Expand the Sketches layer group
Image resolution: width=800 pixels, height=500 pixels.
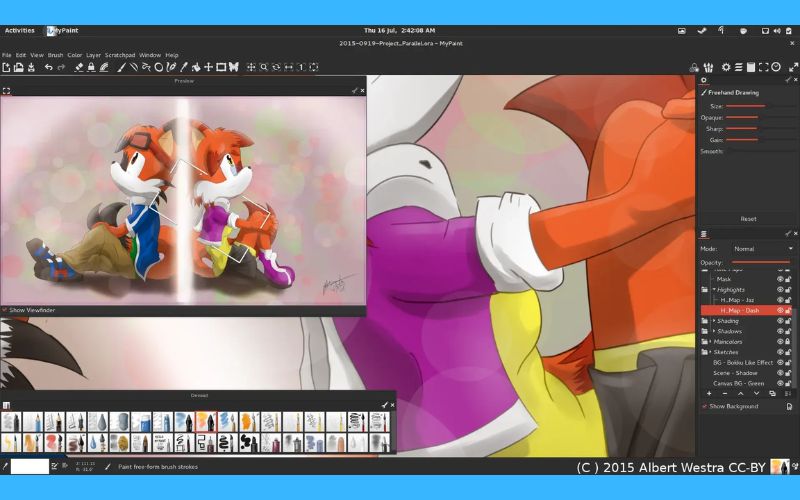(710, 352)
